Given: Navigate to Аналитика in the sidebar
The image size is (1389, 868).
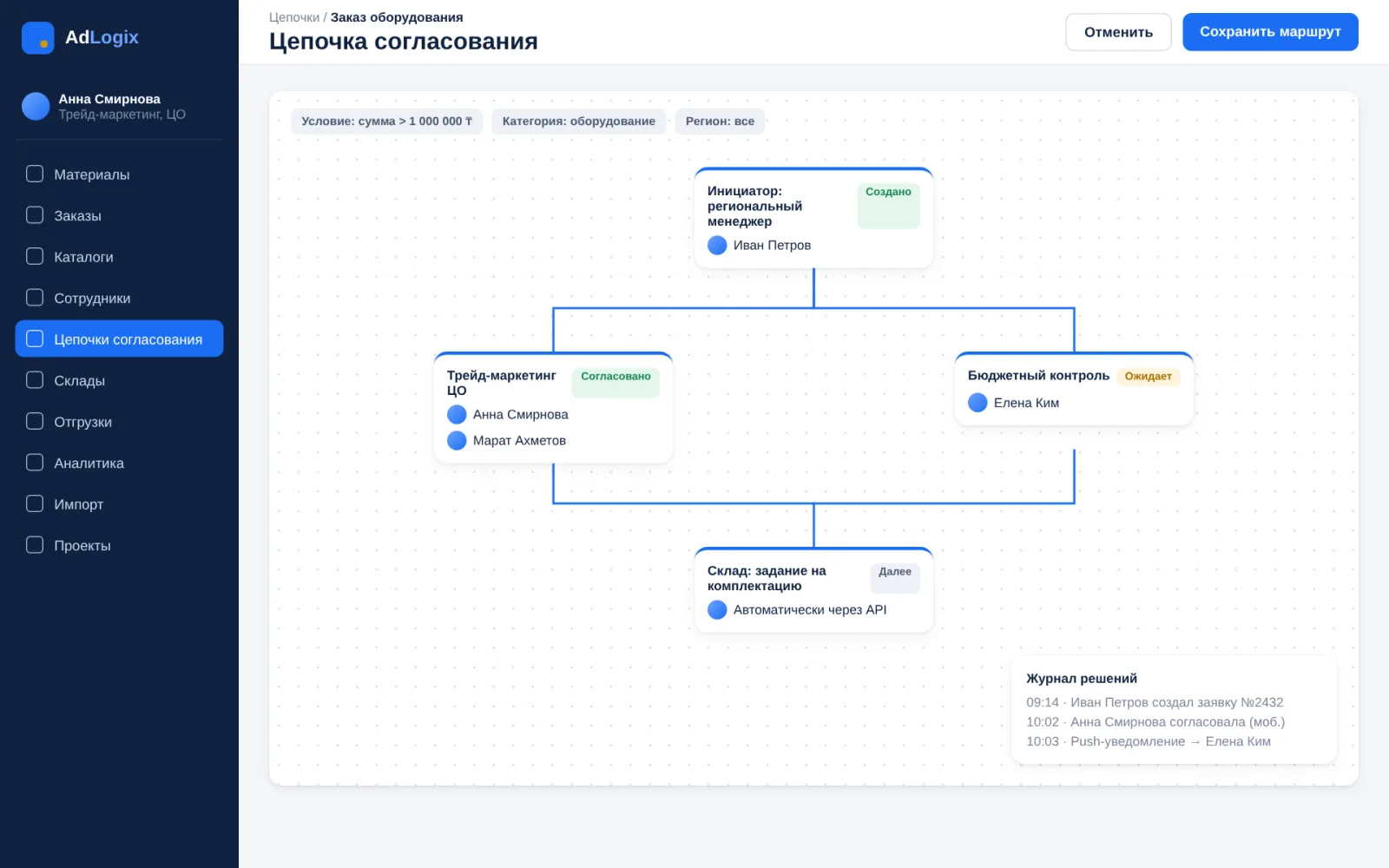Looking at the screenshot, I should pyautogui.click(x=119, y=463).
